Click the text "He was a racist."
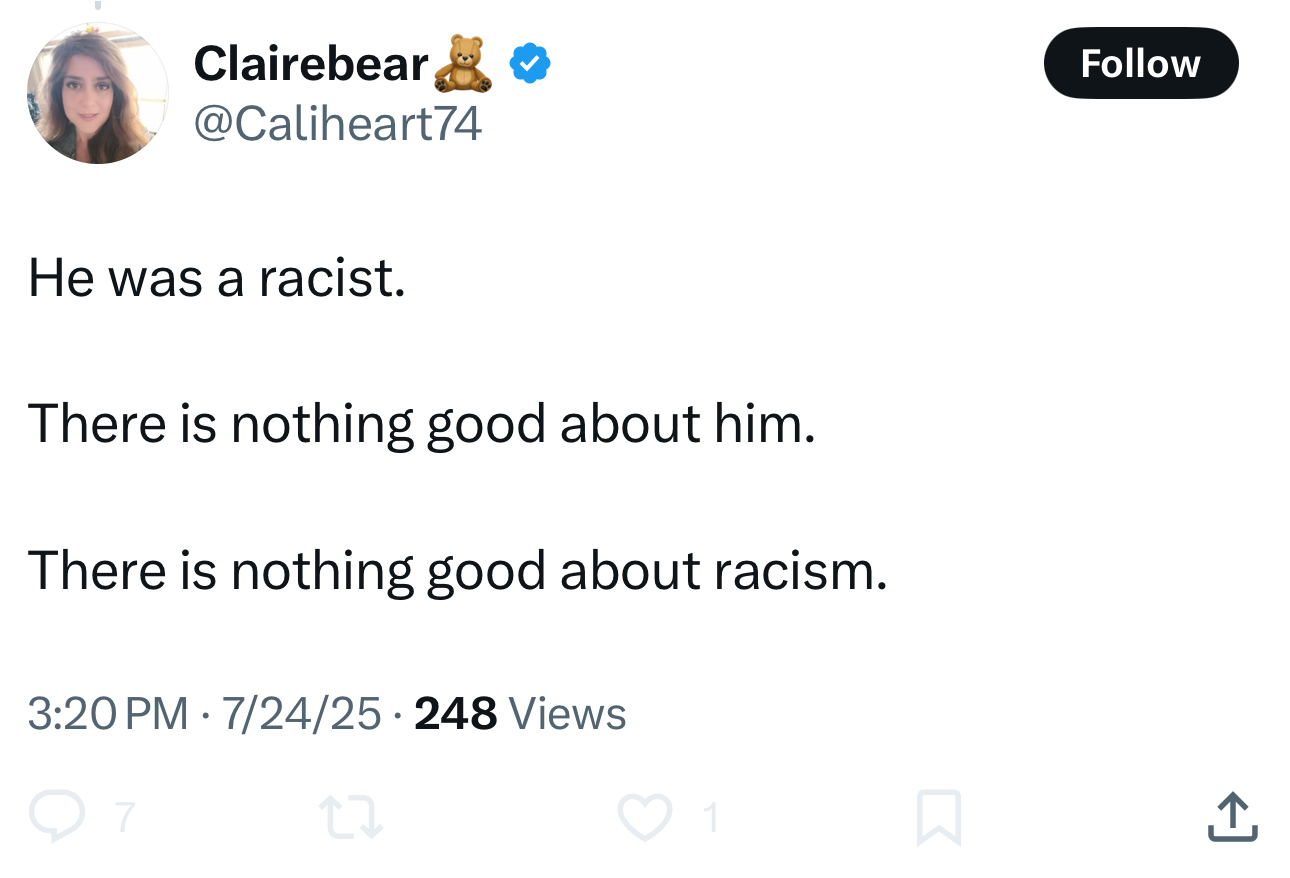 click(x=217, y=277)
